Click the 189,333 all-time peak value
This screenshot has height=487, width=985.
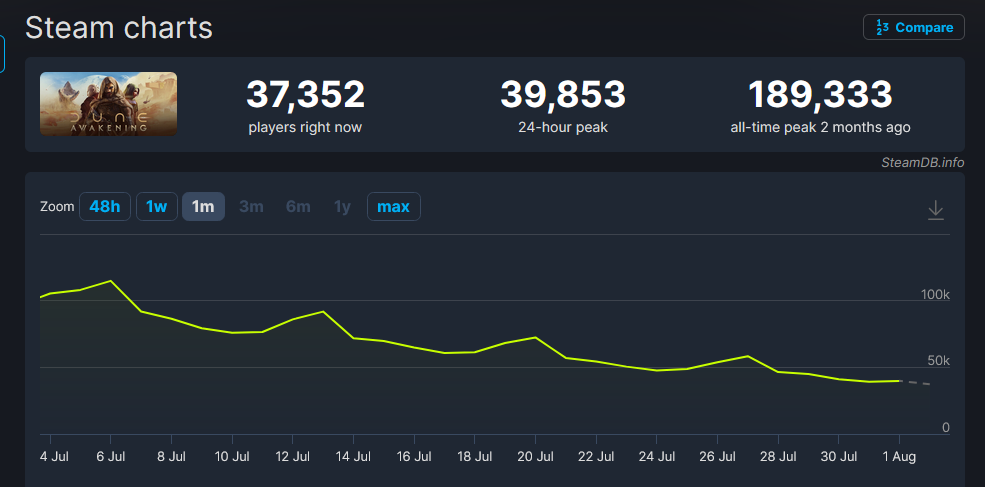coord(820,95)
